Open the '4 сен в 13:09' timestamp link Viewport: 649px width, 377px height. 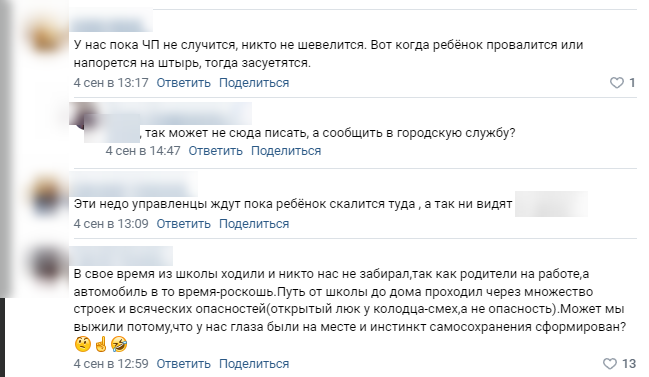(x=111, y=224)
